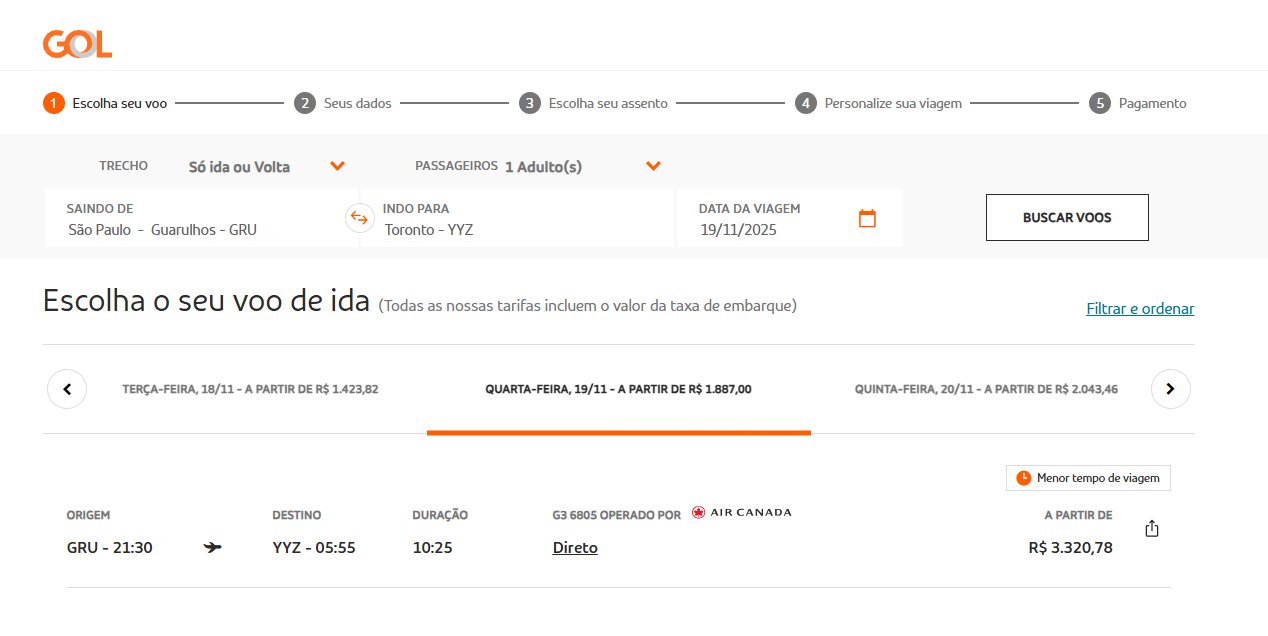Open the travel date calendar icon
Image resolution: width=1268 pixels, height=636 pixels.
(x=867, y=218)
